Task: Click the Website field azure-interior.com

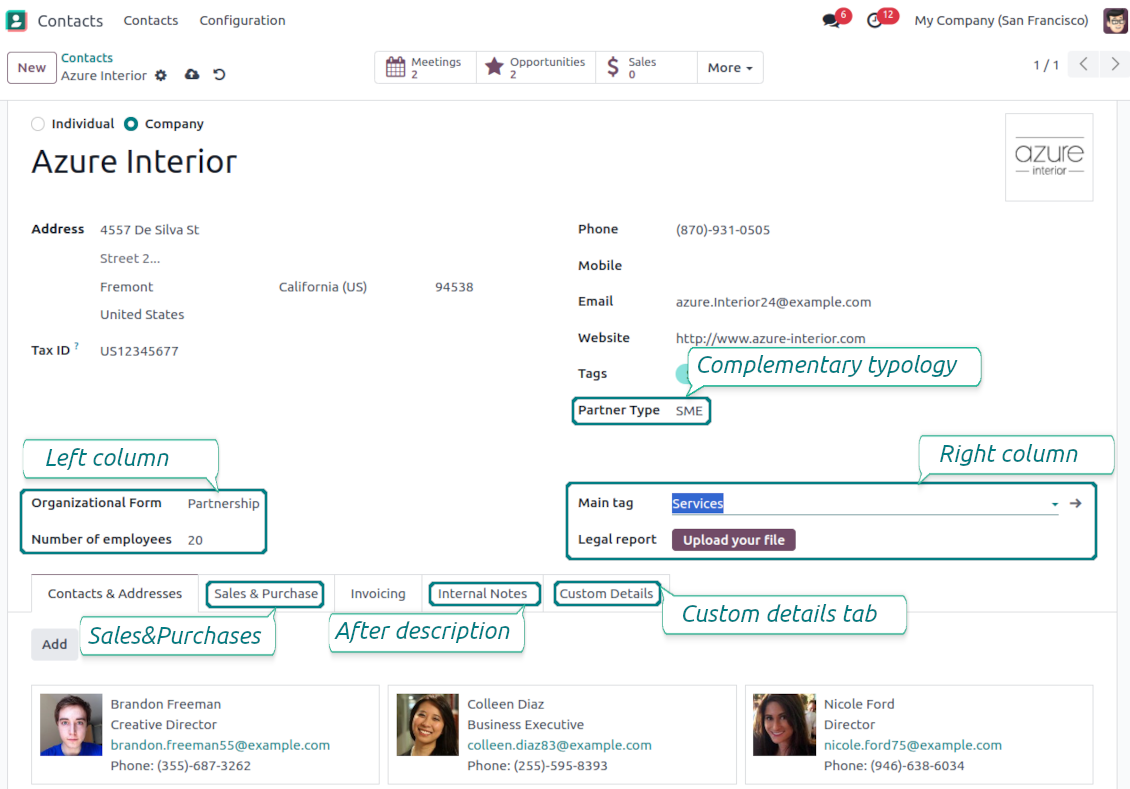Action: pos(770,338)
